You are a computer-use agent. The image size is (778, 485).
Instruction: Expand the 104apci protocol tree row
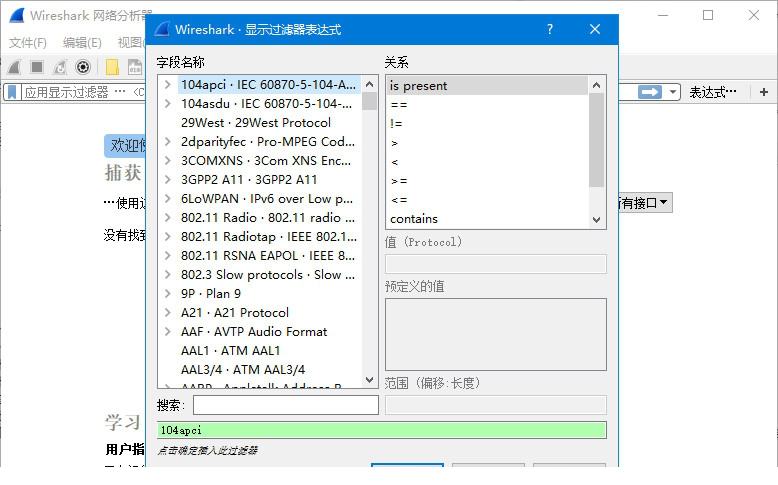pos(168,85)
